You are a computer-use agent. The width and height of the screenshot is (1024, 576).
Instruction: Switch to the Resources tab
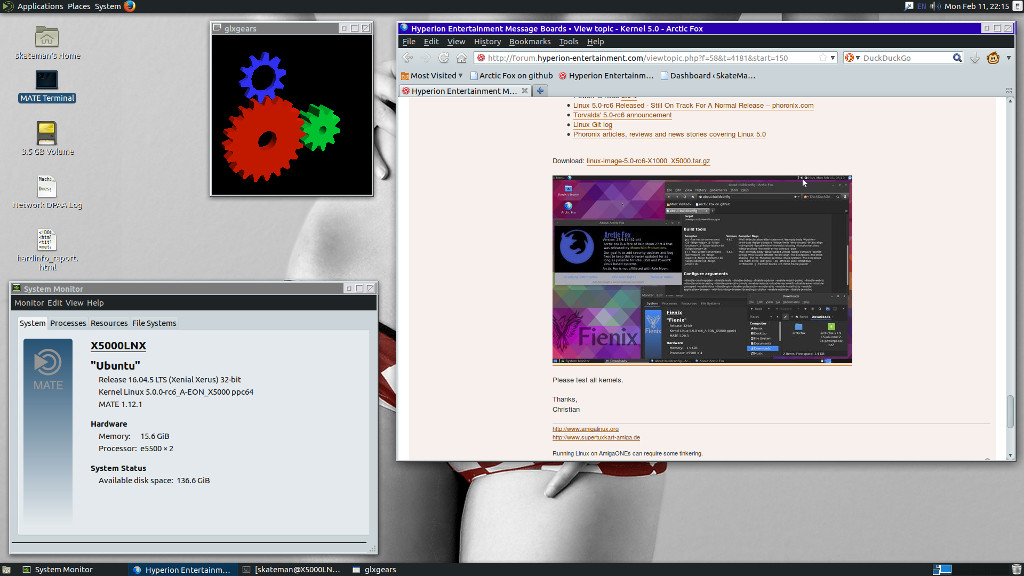[x=108, y=323]
